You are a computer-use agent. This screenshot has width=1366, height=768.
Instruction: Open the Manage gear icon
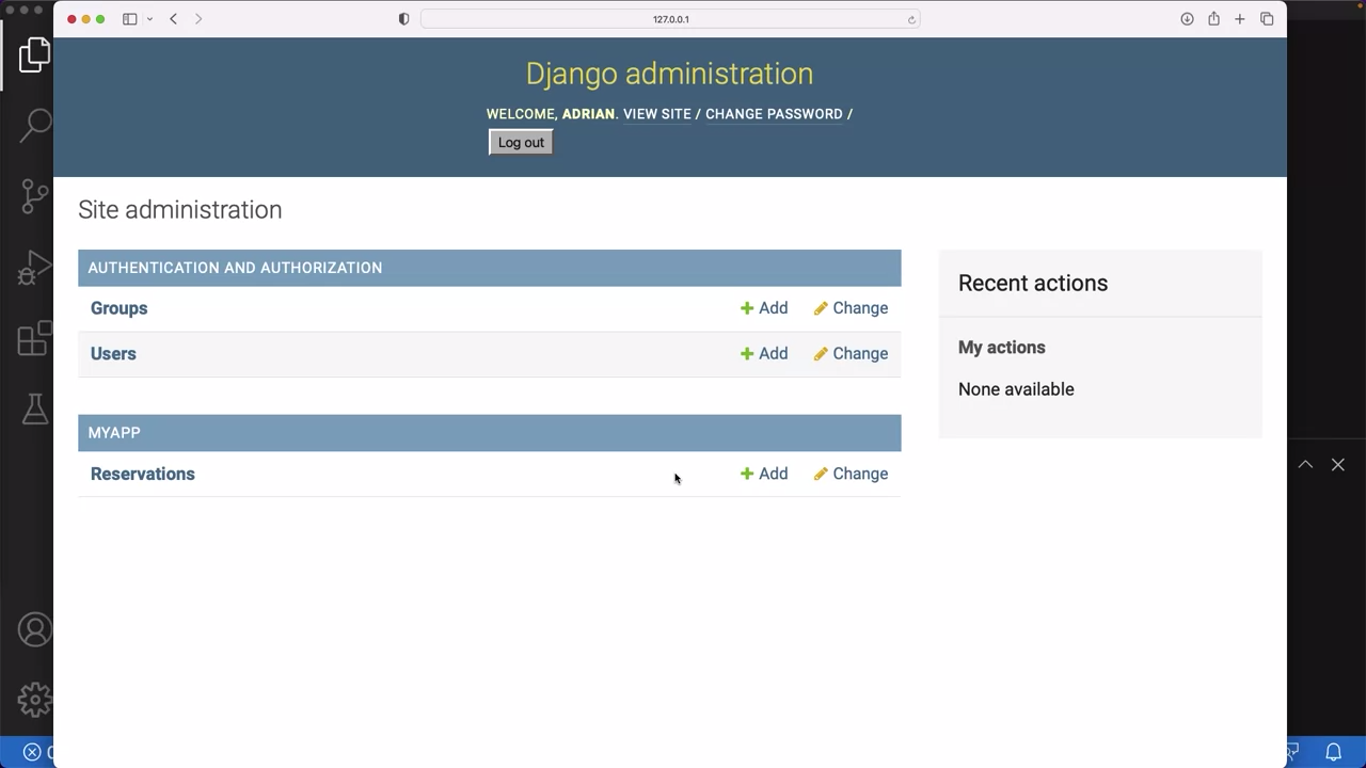pos(35,699)
